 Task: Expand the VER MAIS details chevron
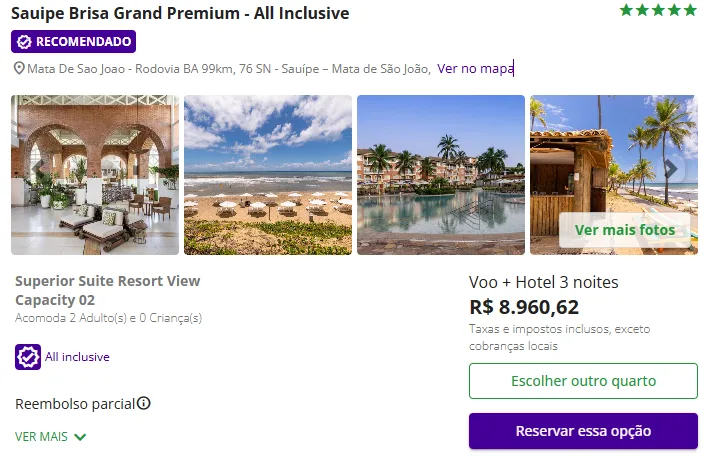click(80, 437)
